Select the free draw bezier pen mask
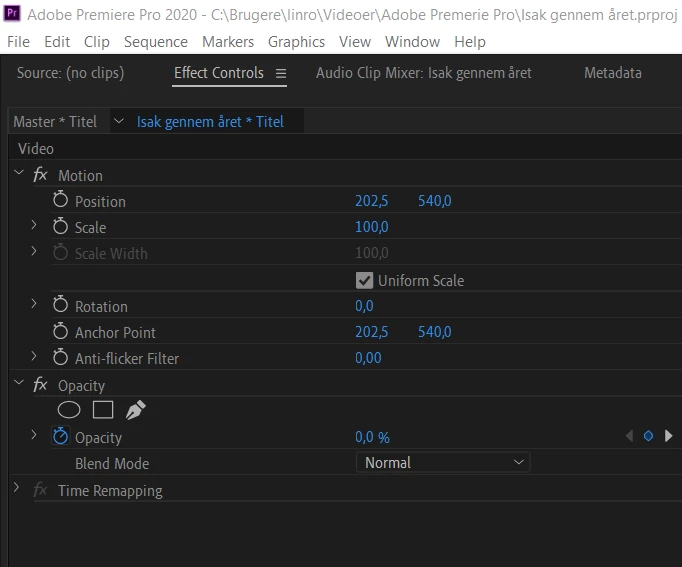Screen dimensions: 682x567 (135, 410)
